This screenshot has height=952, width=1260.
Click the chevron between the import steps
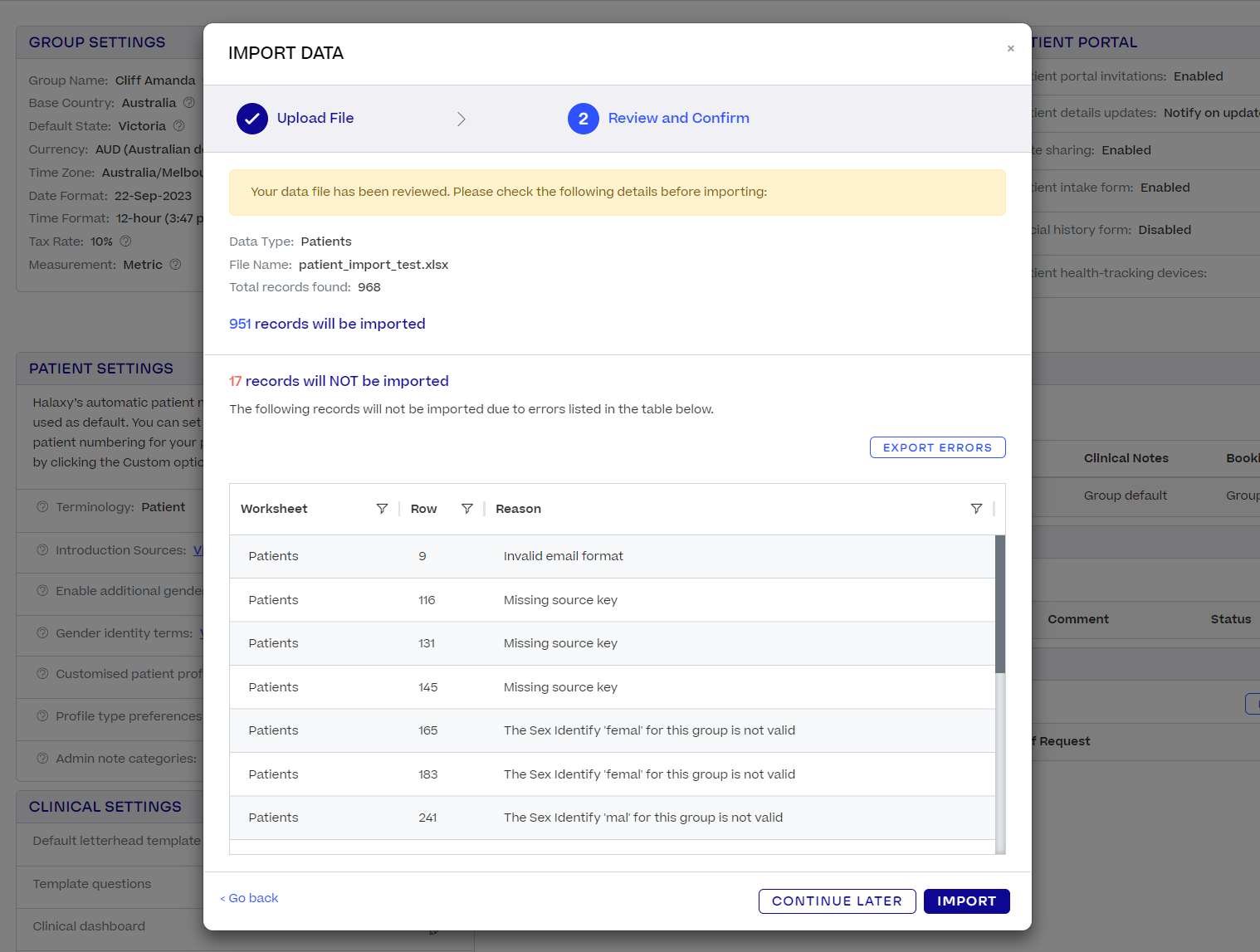[462, 118]
